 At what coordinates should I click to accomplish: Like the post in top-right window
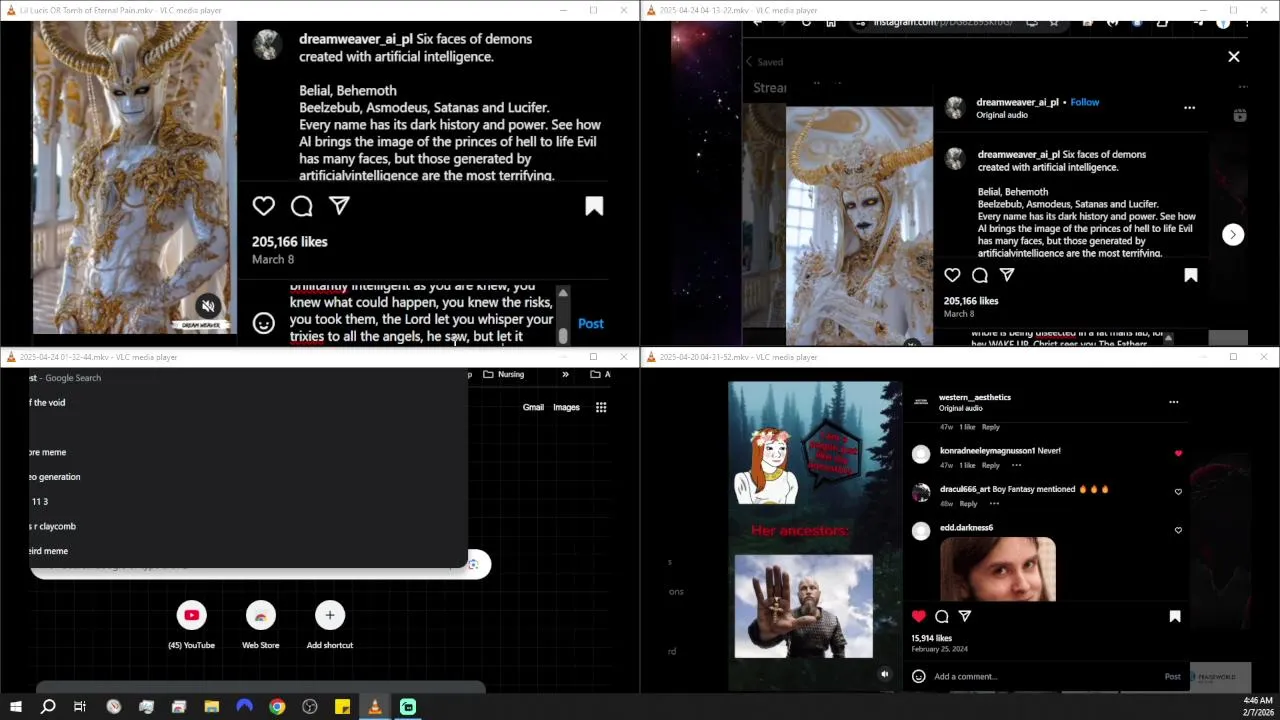coord(952,275)
